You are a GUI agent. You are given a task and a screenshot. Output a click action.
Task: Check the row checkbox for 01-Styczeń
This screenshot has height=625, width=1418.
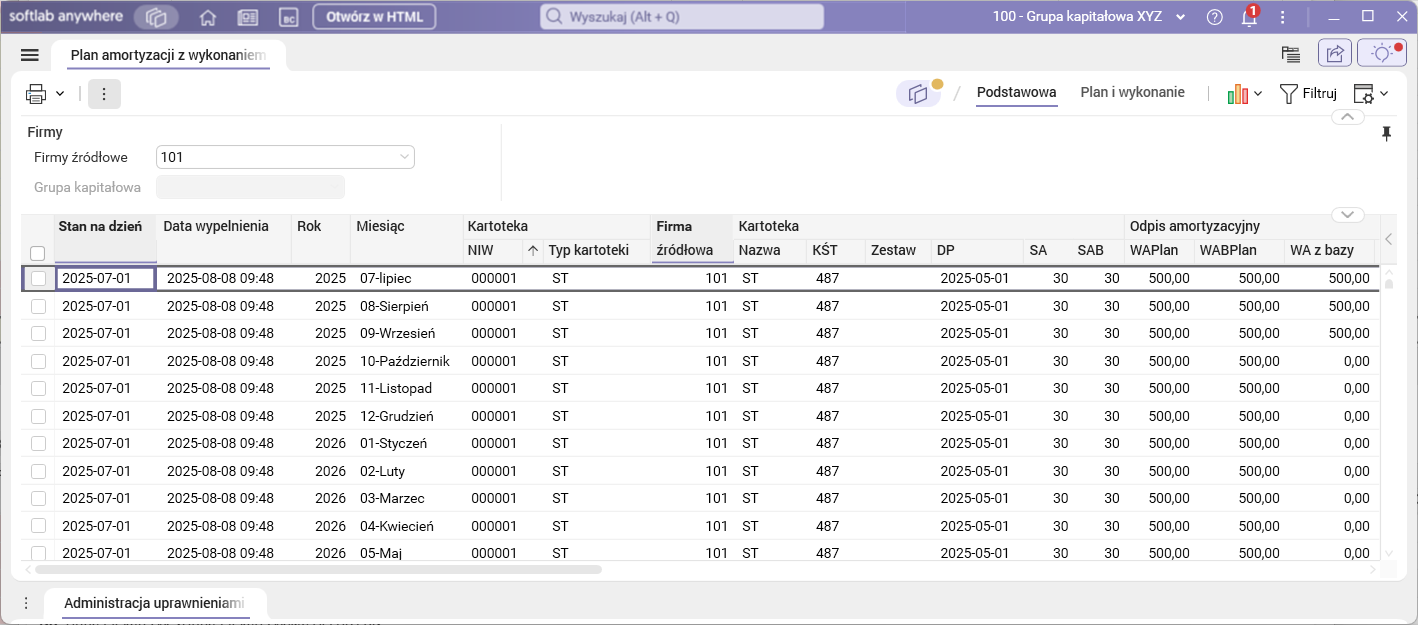click(x=38, y=443)
